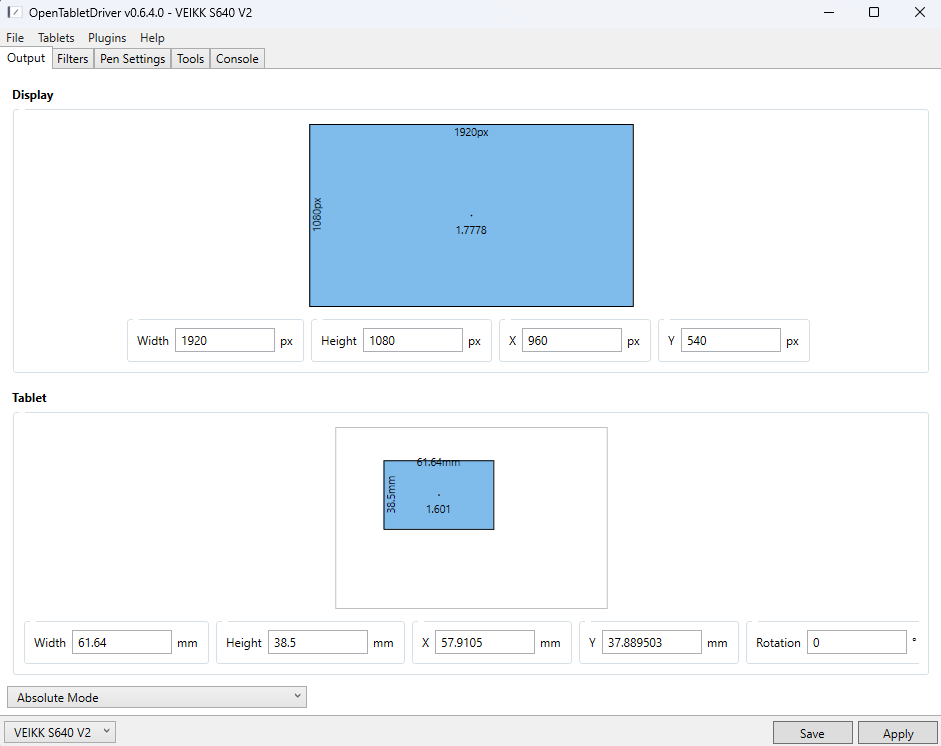
Task: Open the VEIKK S640 V2 tablet selector
Action: click(x=60, y=732)
